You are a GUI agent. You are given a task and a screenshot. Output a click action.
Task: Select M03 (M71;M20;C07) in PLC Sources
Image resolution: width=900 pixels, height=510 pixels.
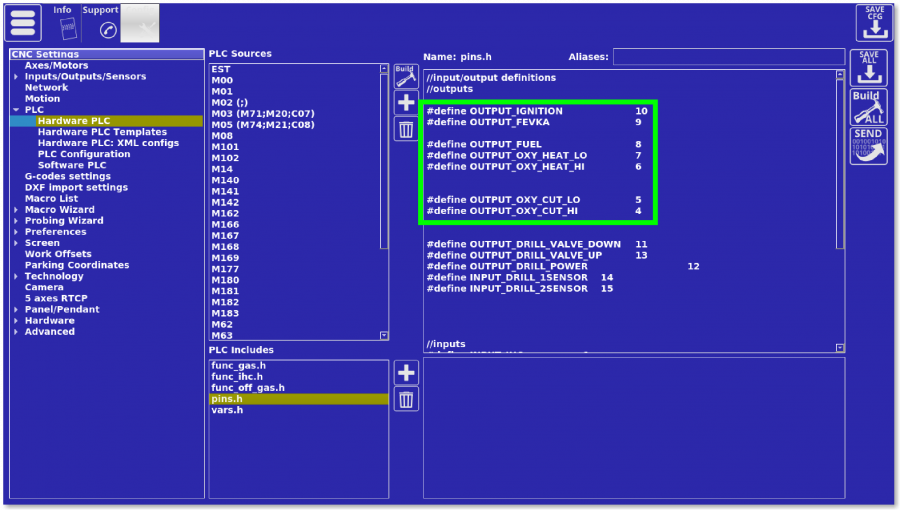(x=263, y=113)
